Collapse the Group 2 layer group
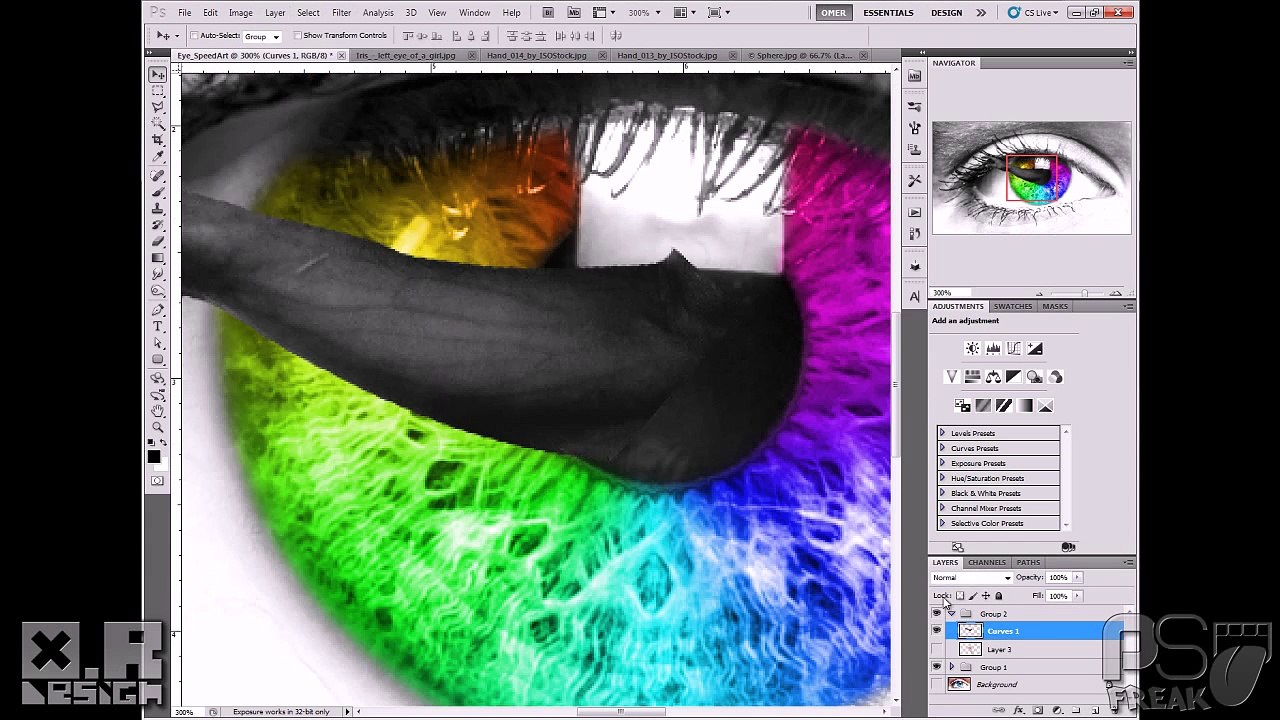 951,613
